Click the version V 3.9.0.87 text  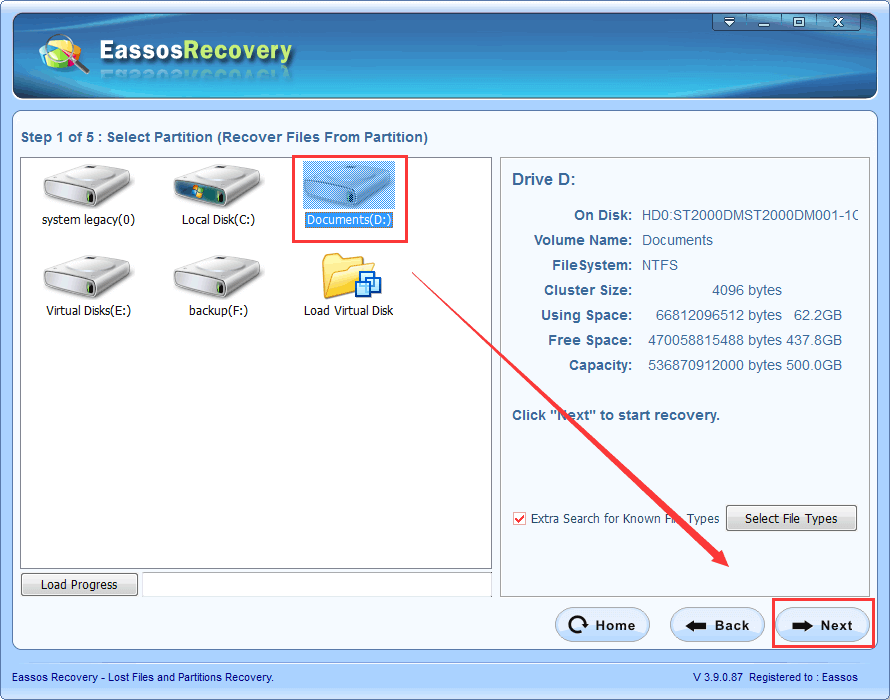pos(717,677)
